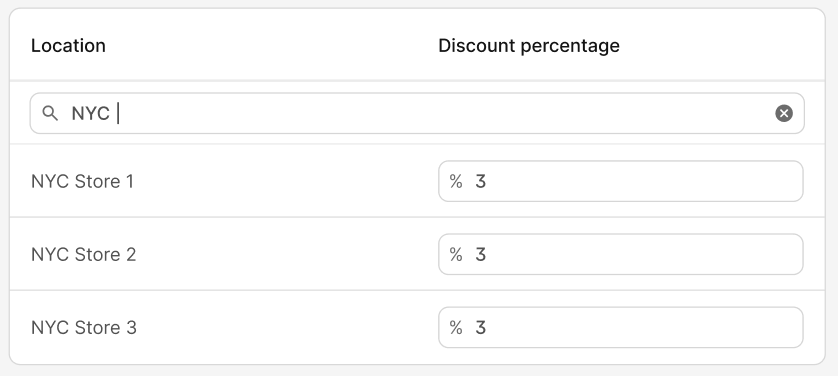
Task: Click the value 3 in NYC Store 1 discount
Action: [480, 182]
